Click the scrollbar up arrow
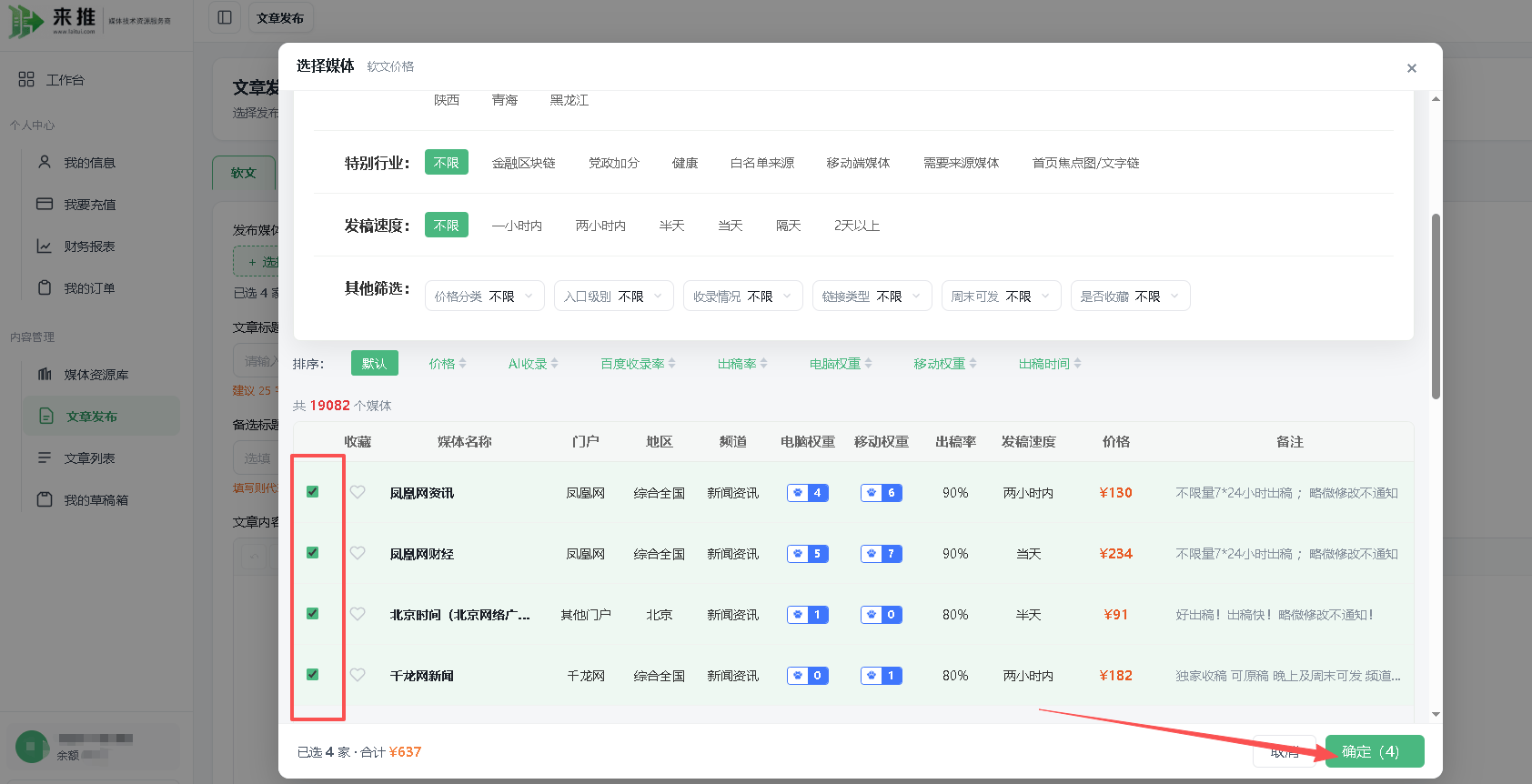The width and height of the screenshot is (1532, 784). (1436, 98)
